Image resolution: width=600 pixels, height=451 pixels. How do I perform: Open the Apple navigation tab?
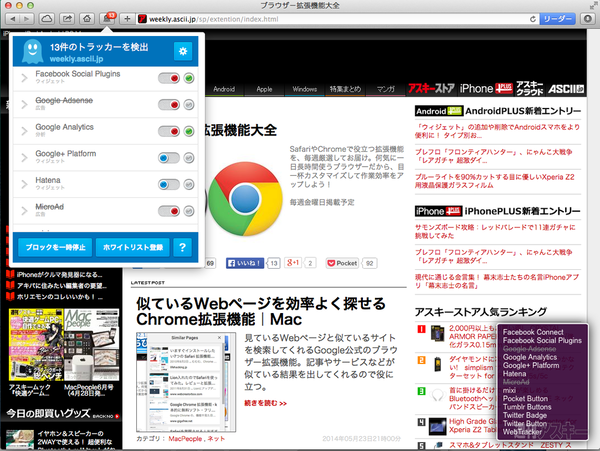click(x=264, y=89)
